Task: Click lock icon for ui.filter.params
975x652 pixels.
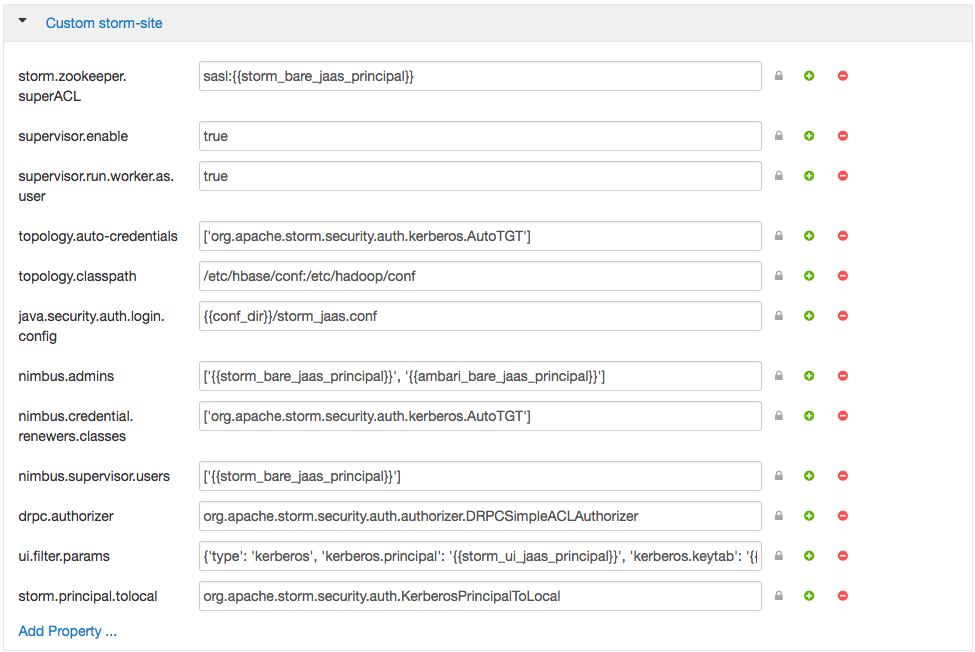Action: (x=778, y=556)
